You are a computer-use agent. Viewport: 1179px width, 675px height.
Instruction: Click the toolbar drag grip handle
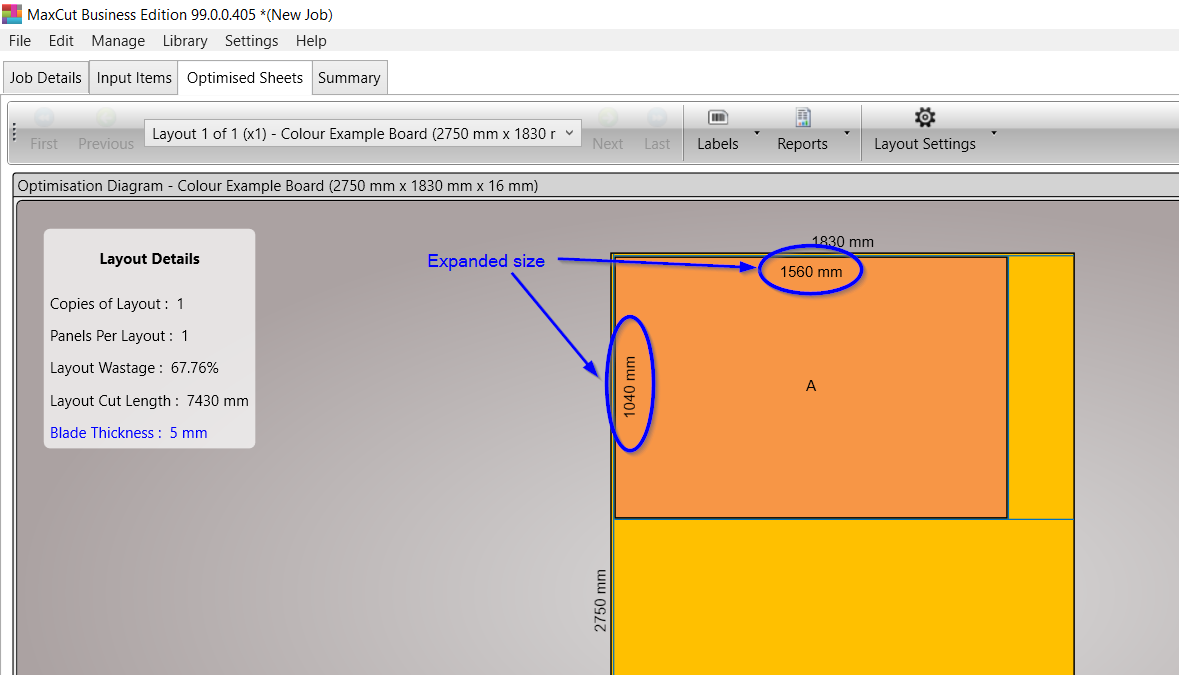(x=14, y=133)
